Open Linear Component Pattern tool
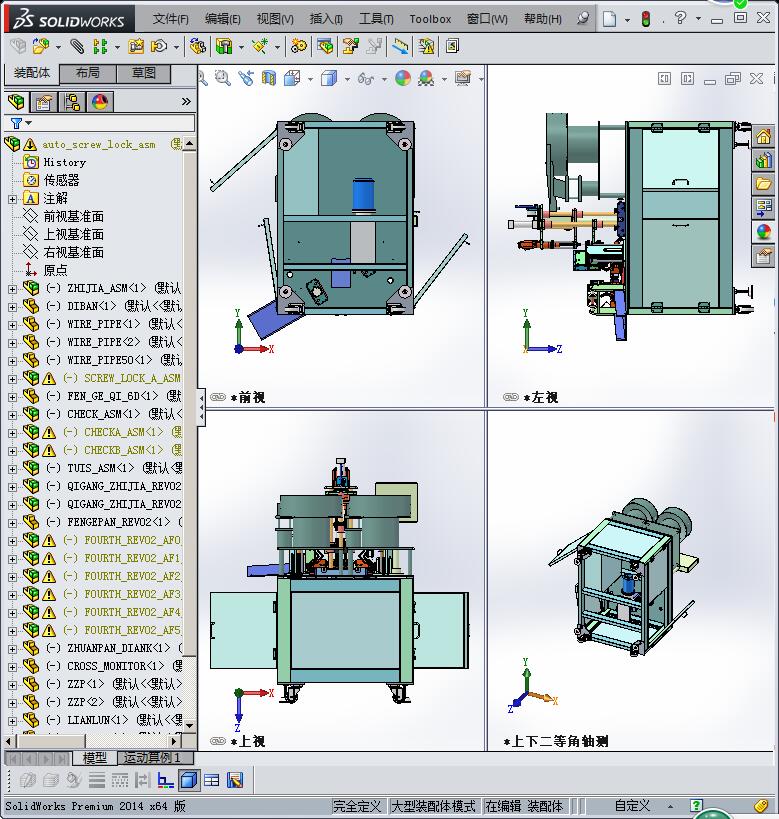 pyautogui.click(x=100, y=46)
